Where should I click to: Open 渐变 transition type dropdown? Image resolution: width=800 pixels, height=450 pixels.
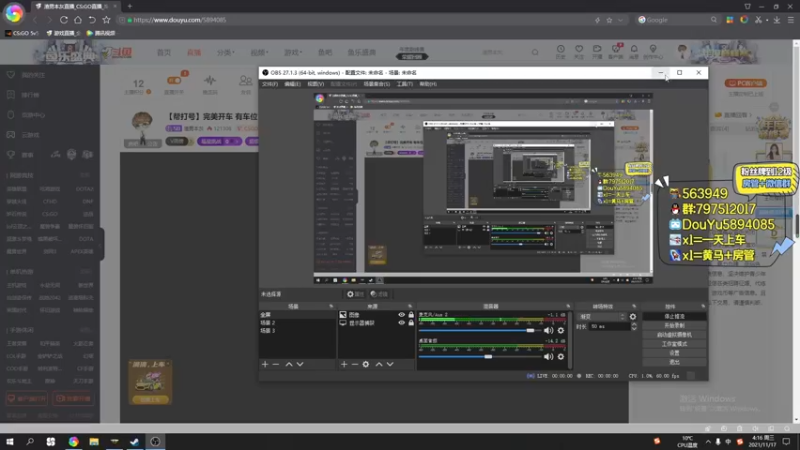pyautogui.click(x=602, y=317)
